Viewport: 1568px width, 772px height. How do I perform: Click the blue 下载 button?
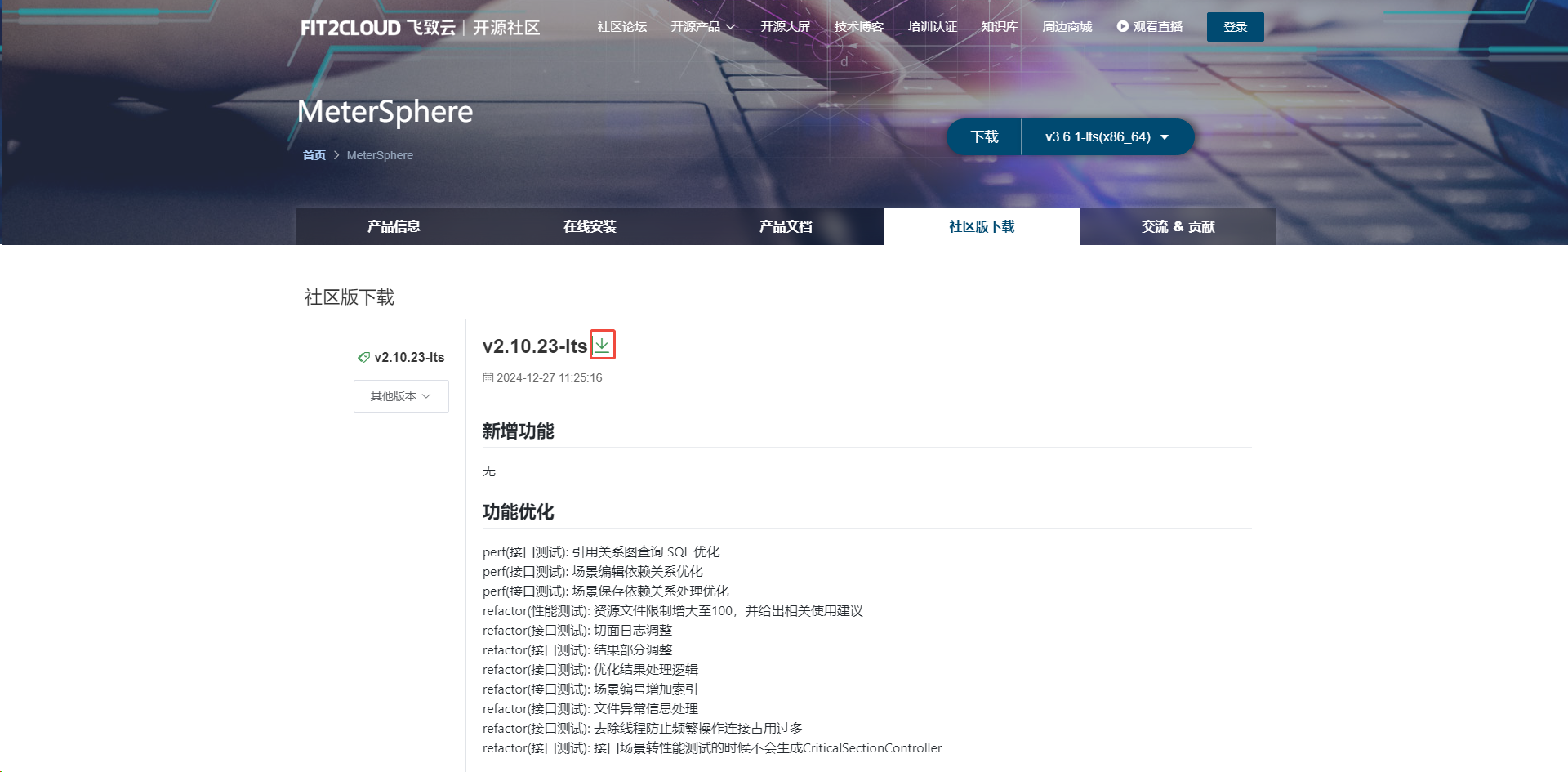(x=984, y=136)
